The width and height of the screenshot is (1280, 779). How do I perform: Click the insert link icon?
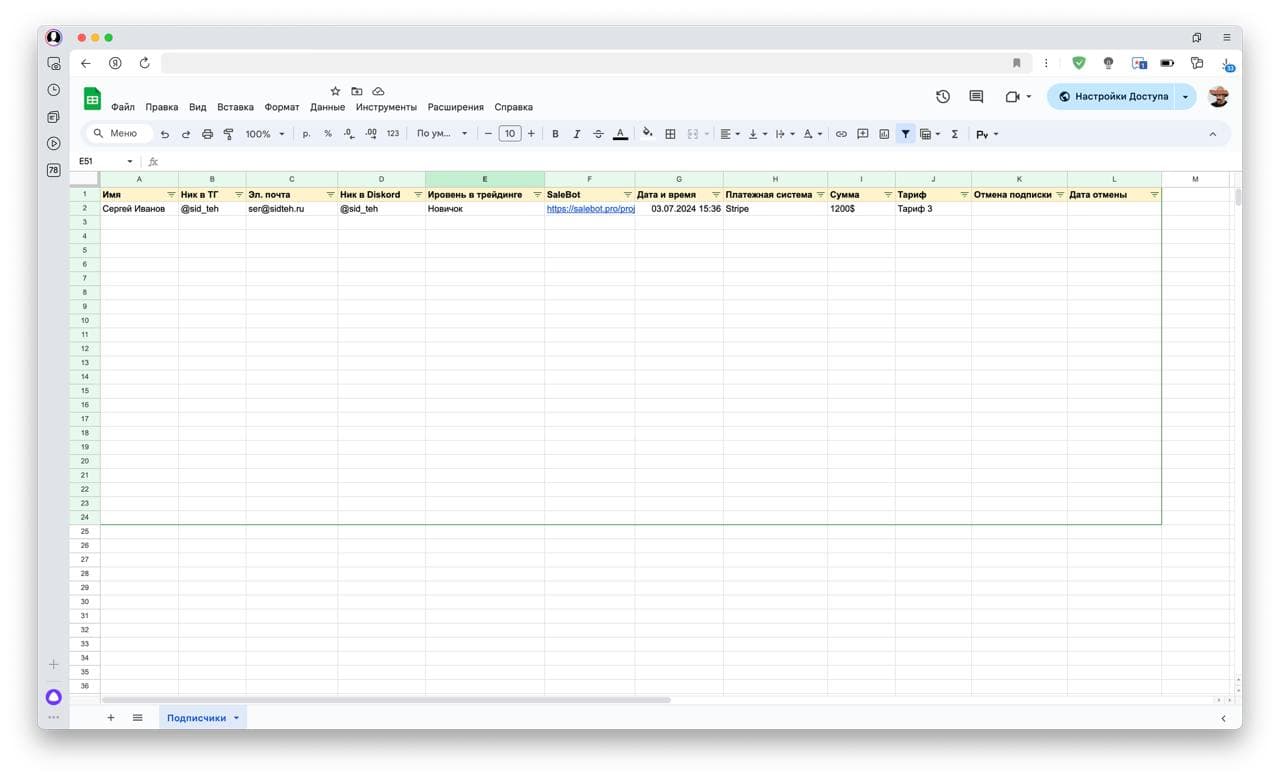[841, 134]
